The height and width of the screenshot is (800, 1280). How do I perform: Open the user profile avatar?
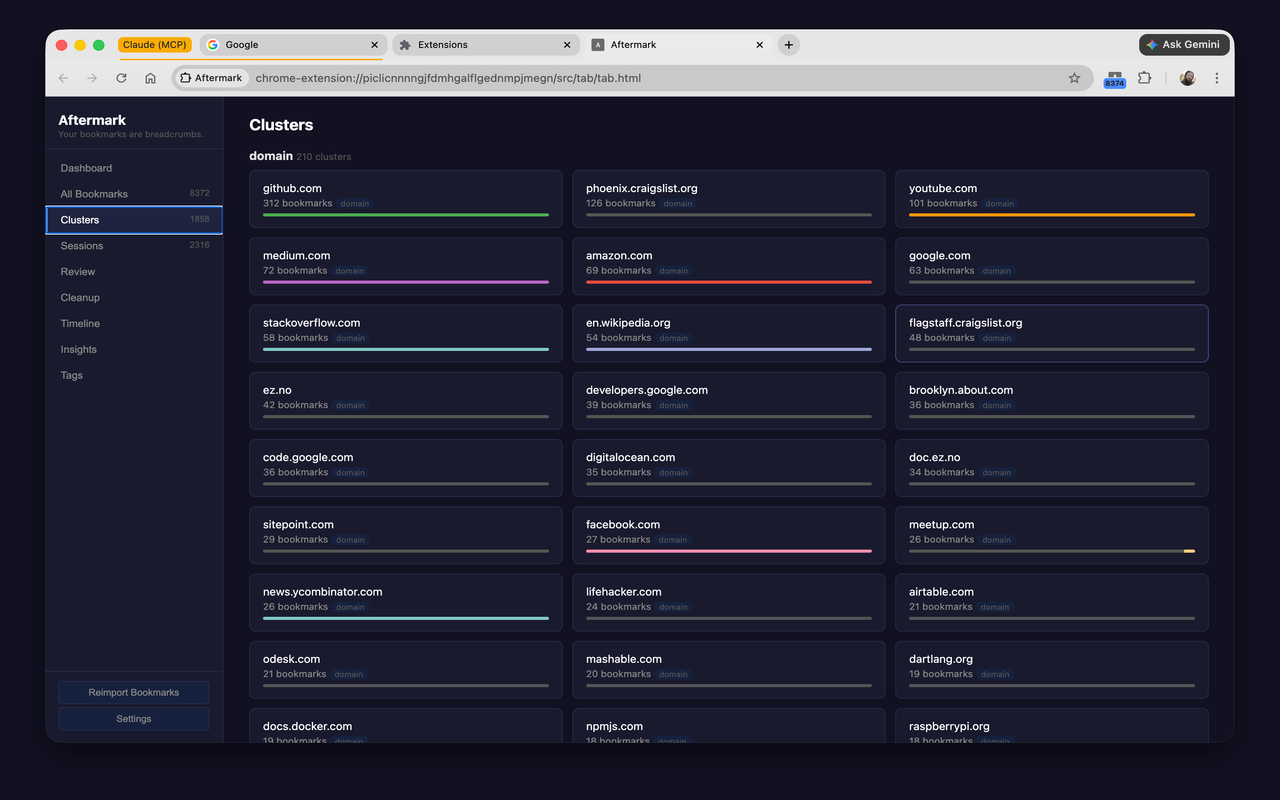[1187, 78]
